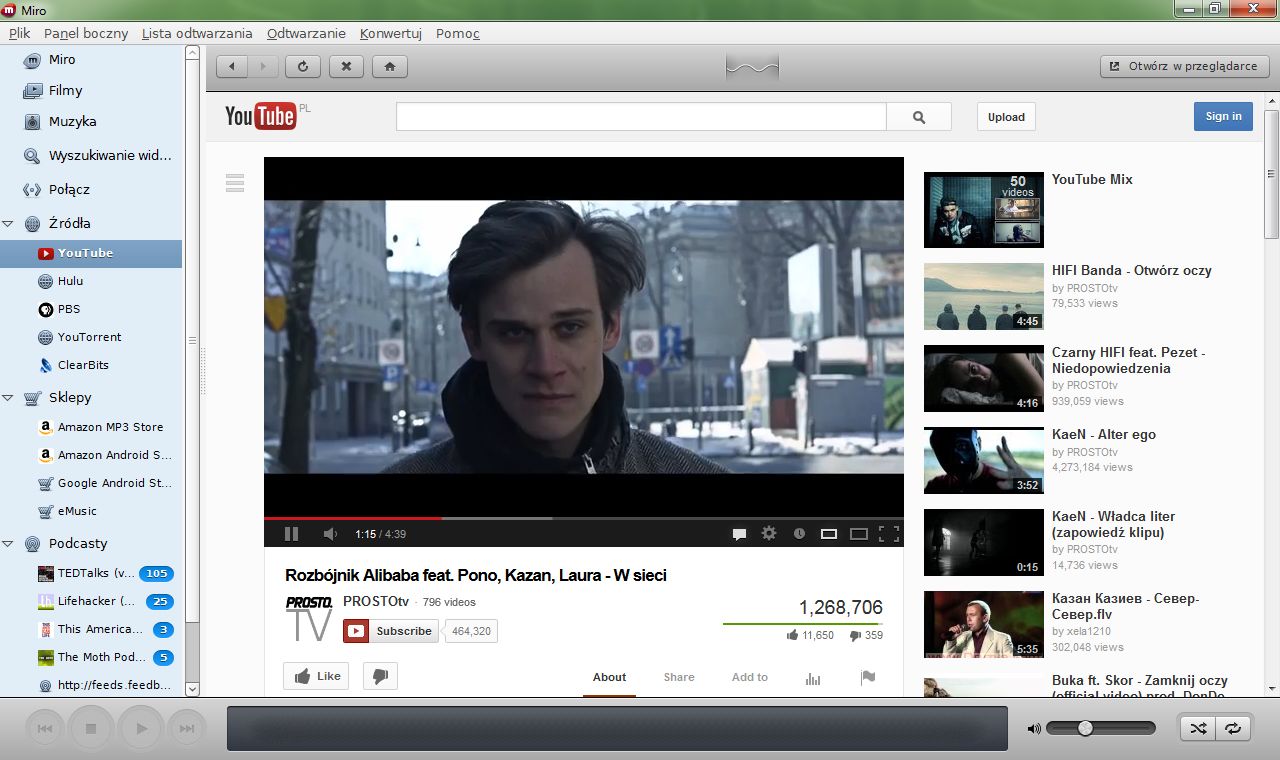Report video with flag icon
The image size is (1280, 760).
pos(868,677)
